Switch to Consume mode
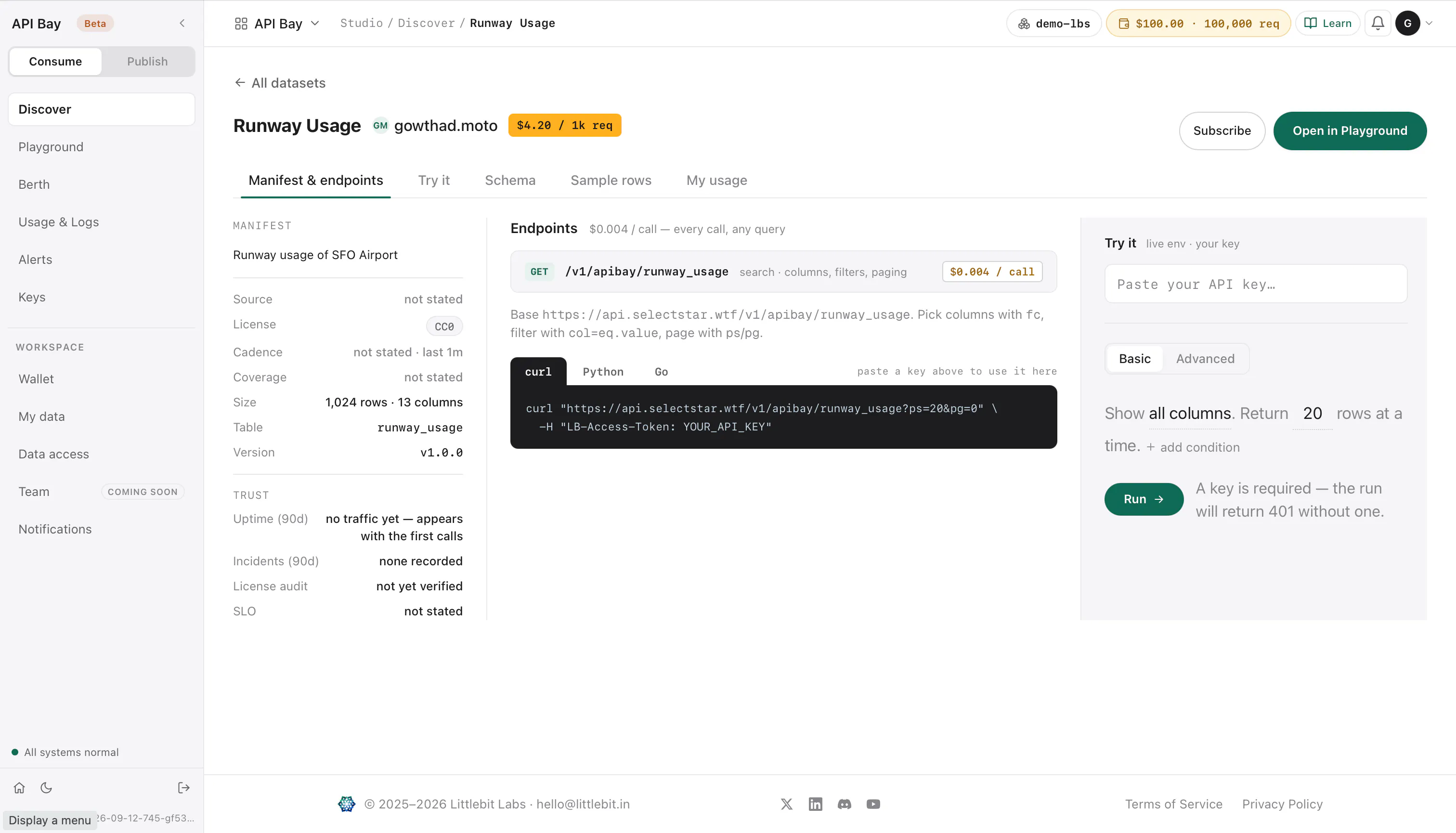 (55, 61)
